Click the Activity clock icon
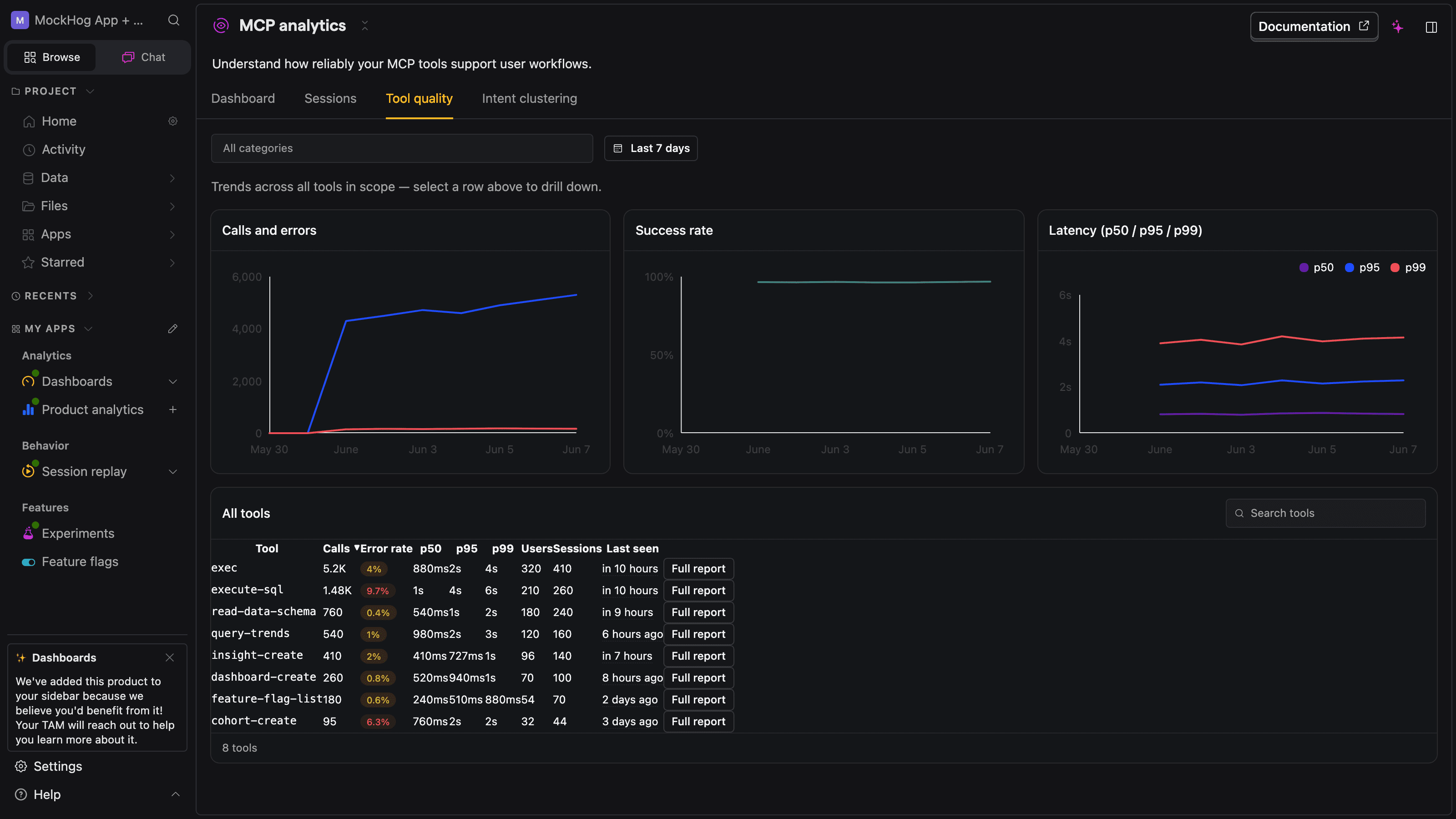1456x819 pixels. [x=29, y=150]
